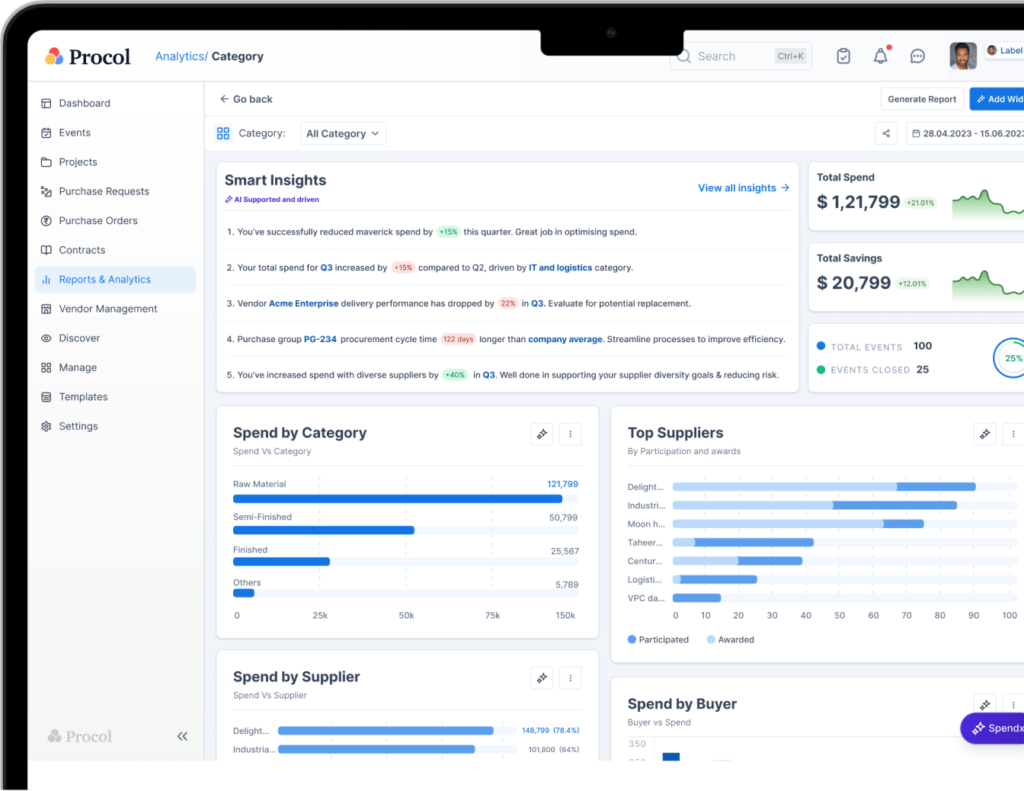
Task: Click the notification bell icon
Action: (880, 56)
